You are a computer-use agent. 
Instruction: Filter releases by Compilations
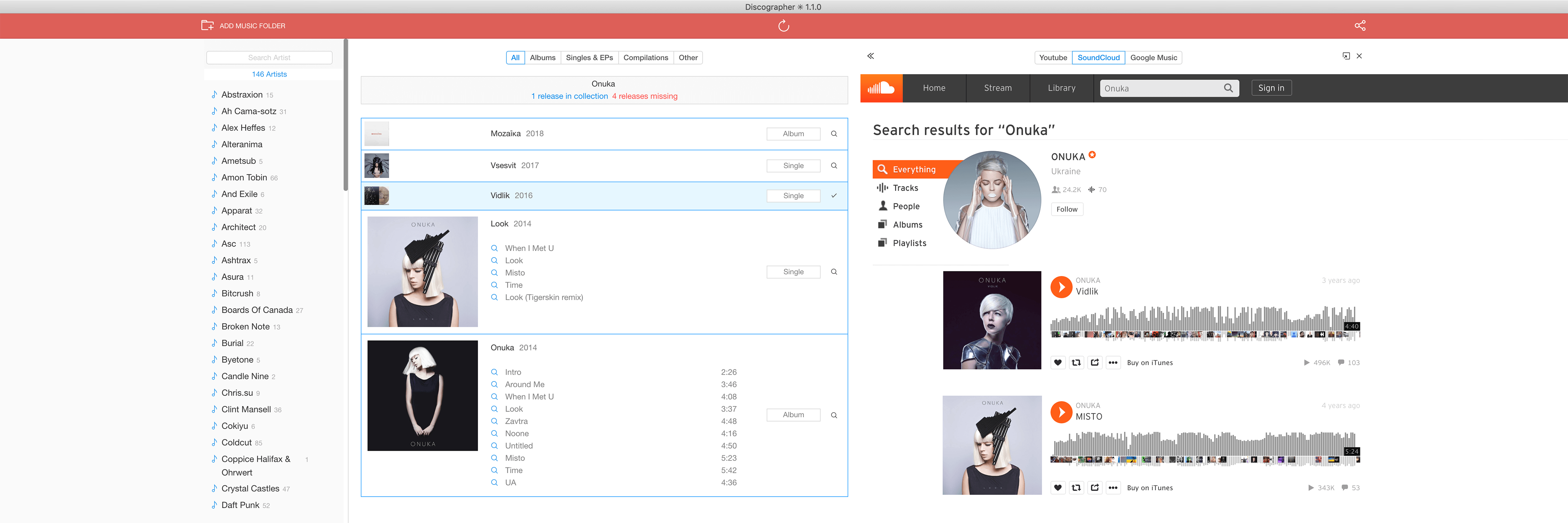click(646, 58)
